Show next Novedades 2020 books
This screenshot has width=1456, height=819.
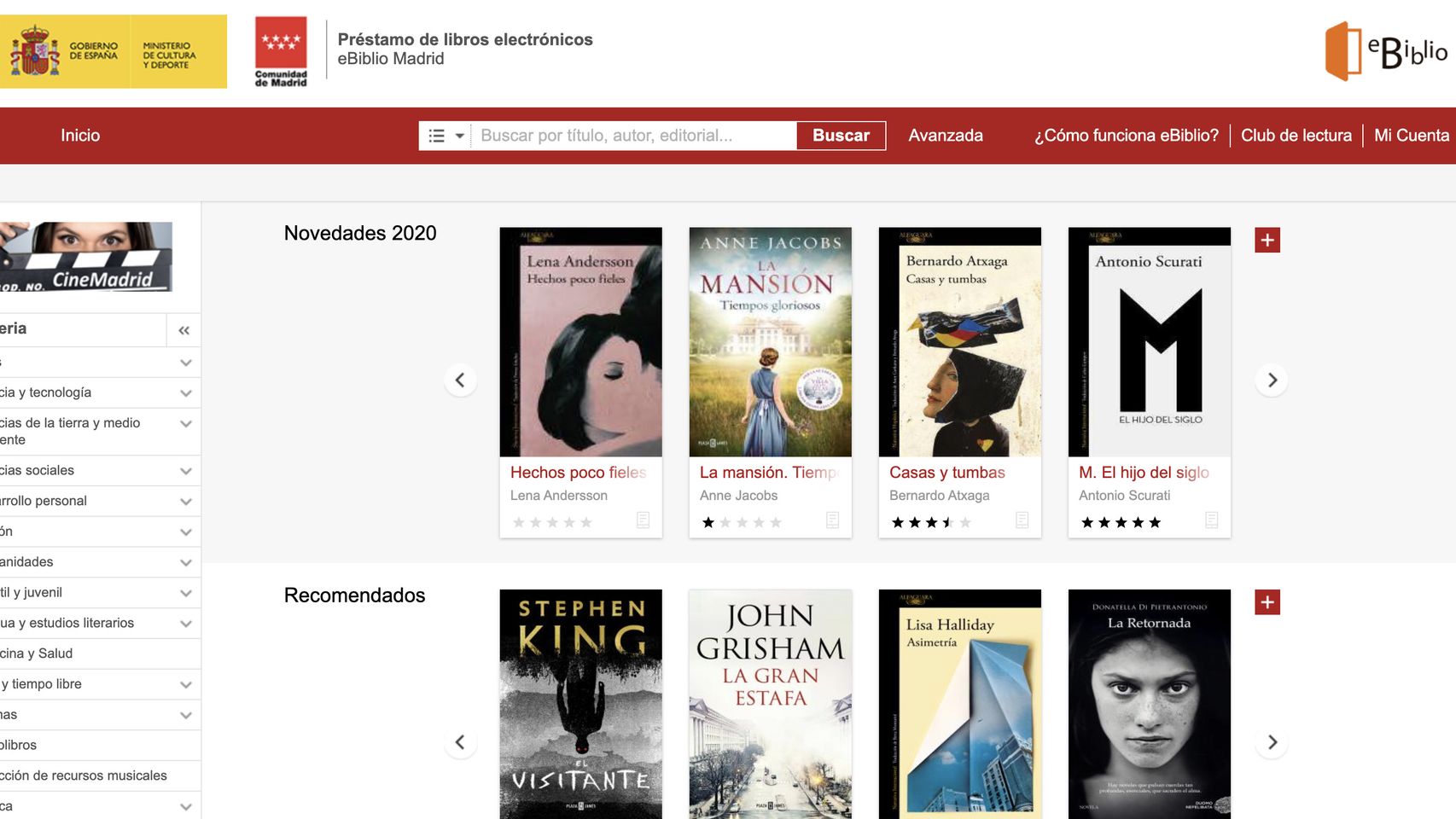coord(1272,380)
